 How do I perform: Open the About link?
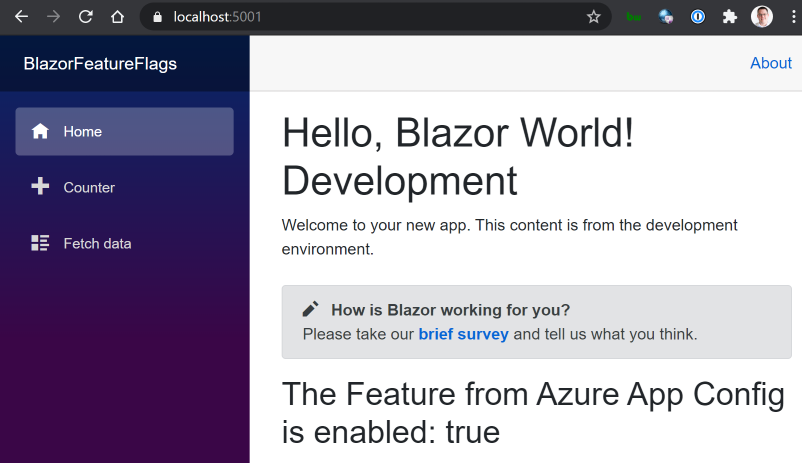771,63
